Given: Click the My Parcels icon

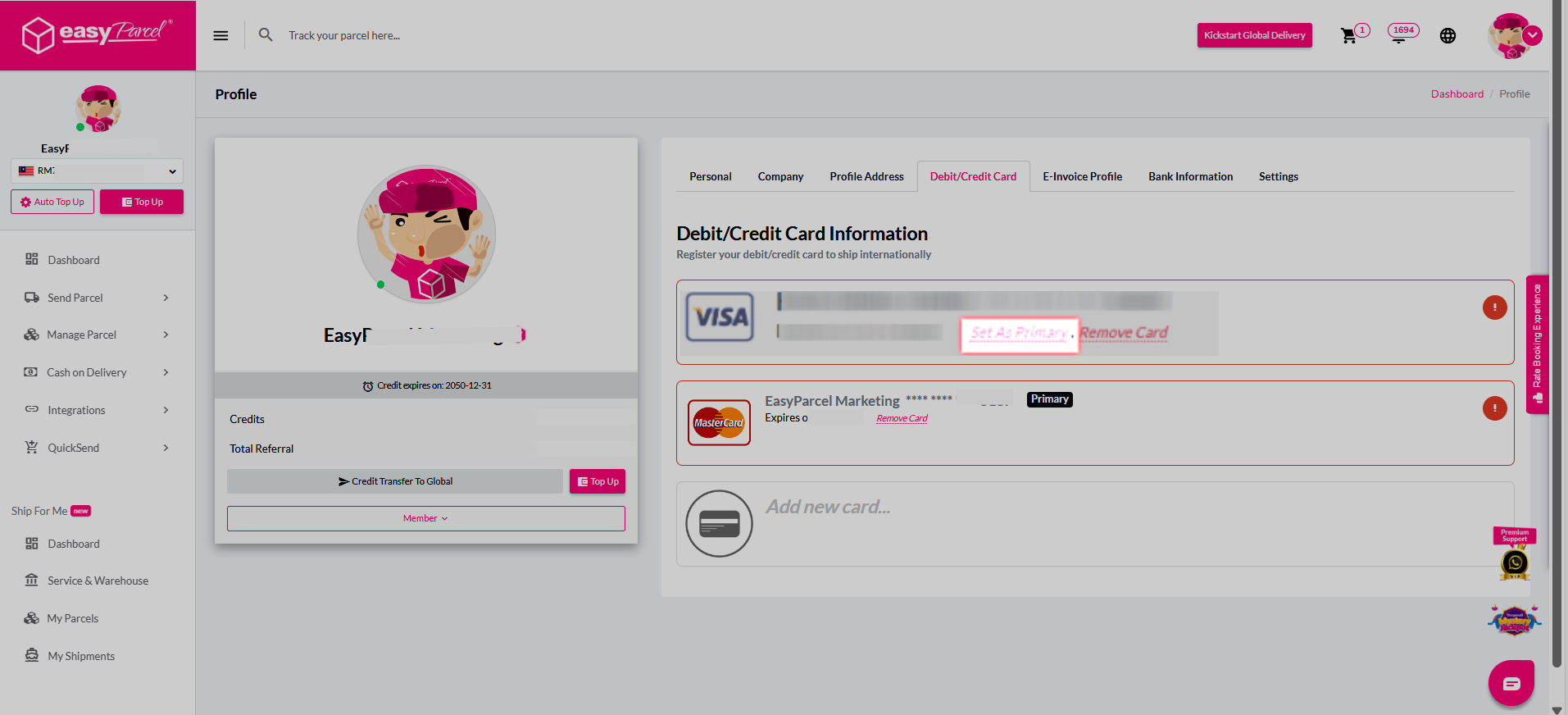Looking at the screenshot, I should [x=32, y=618].
